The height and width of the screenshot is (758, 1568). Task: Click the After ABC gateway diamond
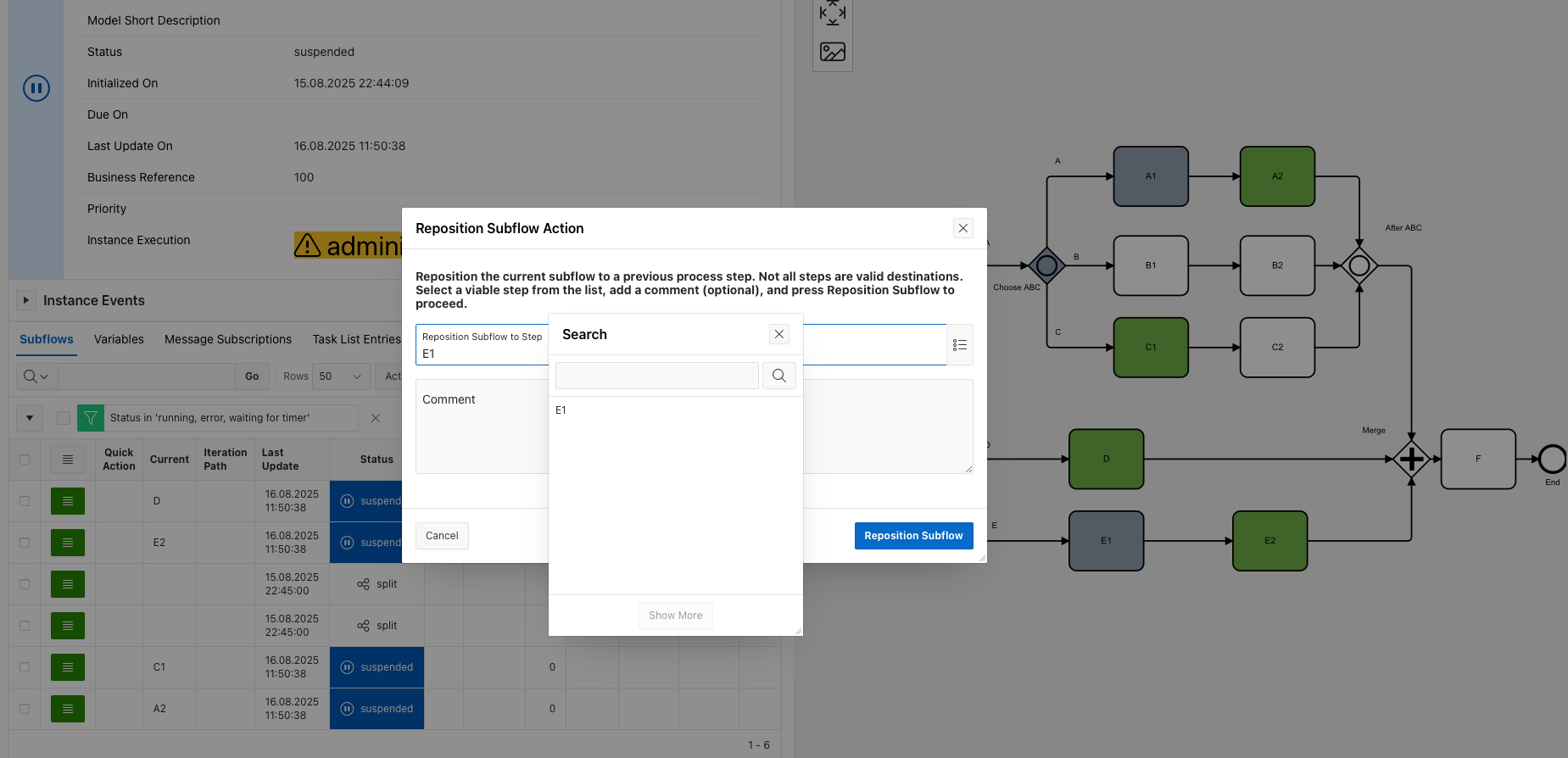1359,265
